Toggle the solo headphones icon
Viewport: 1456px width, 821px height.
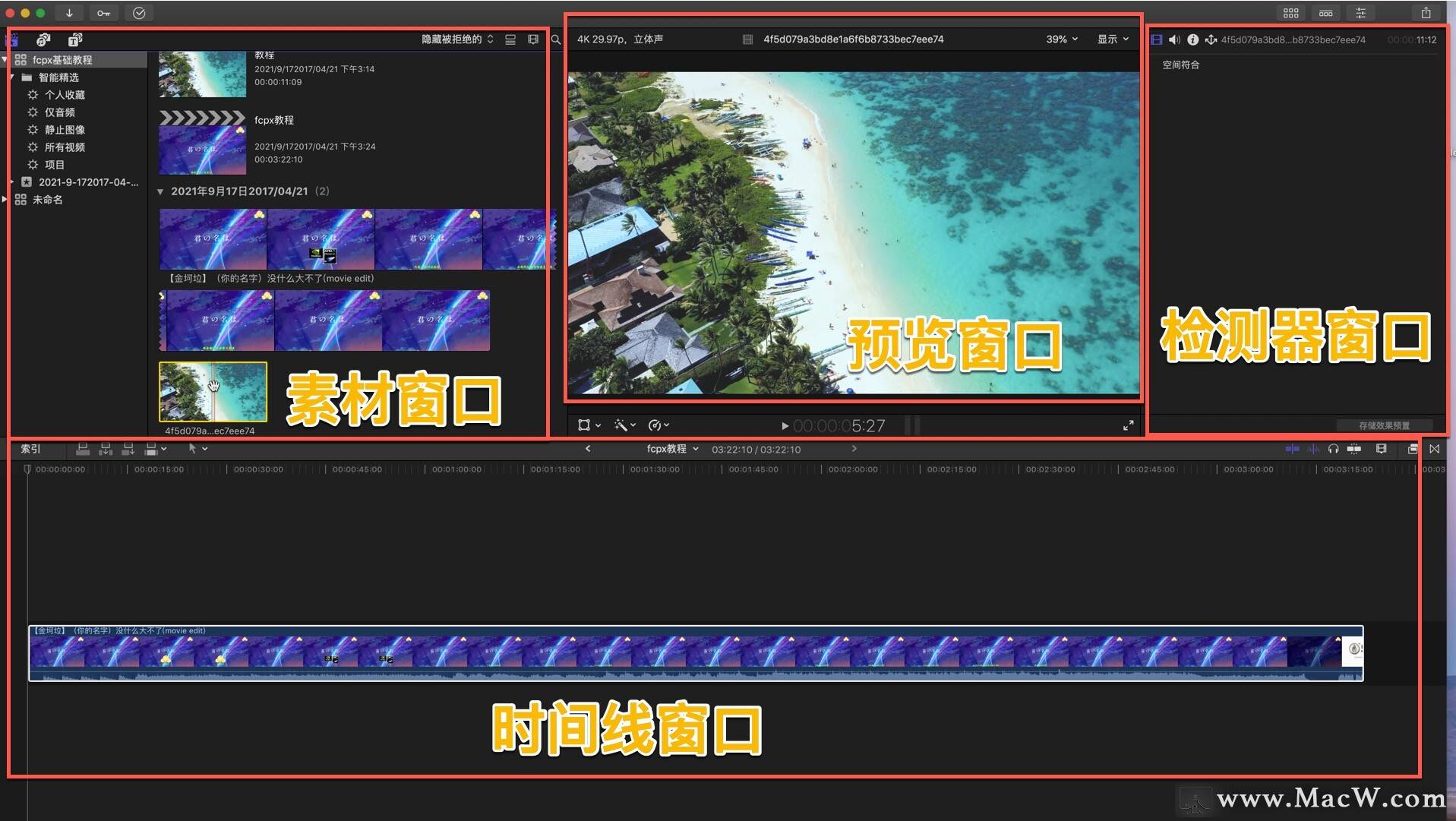pyautogui.click(x=1333, y=449)
